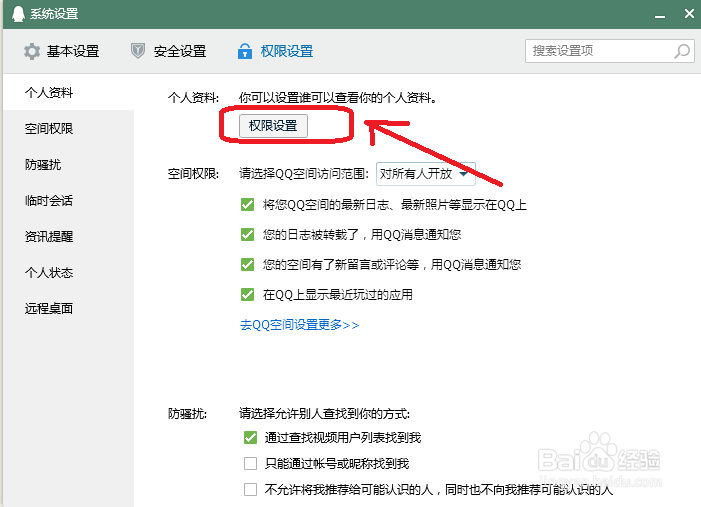Click the 权限设置 button under 个人资料
Image resolution: width=701 pixels, height=507 pixels.
coord(273,126)
